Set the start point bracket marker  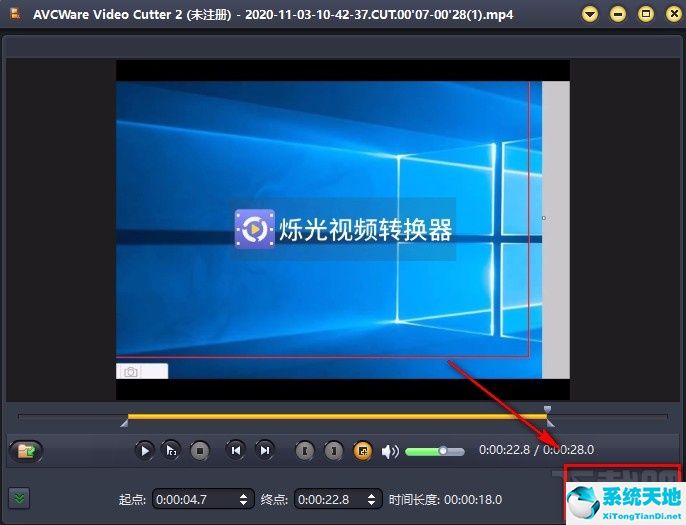(305, 451)
